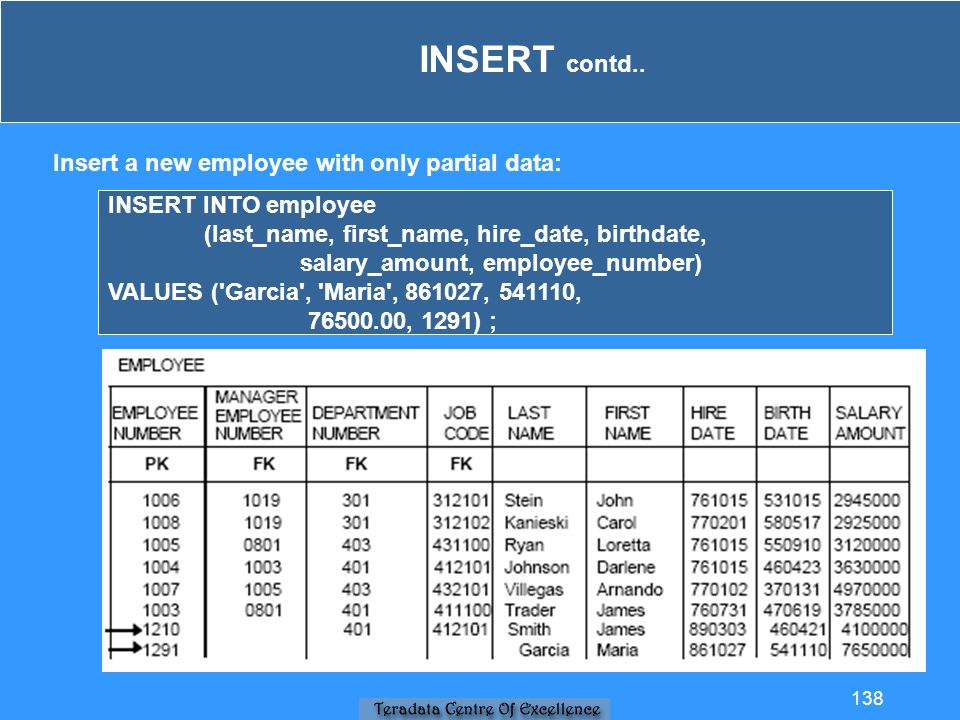
Task: Click the "FIRST NAME" column header
Action: click(x=628, y=423)
